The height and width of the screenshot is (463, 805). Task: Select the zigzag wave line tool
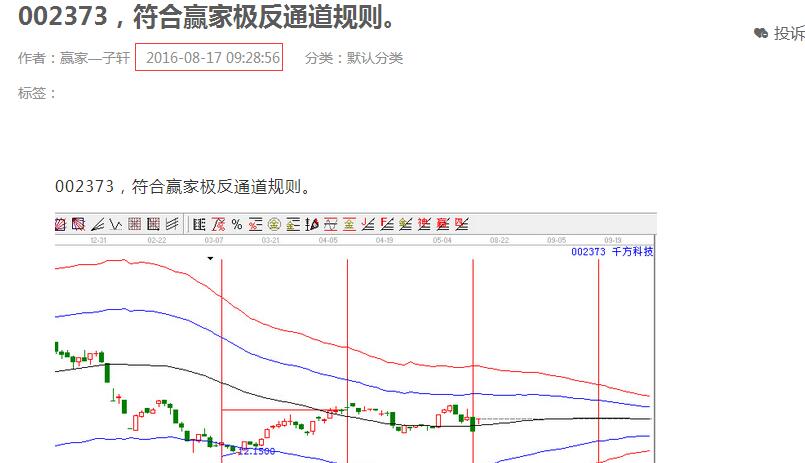point(116,224)
